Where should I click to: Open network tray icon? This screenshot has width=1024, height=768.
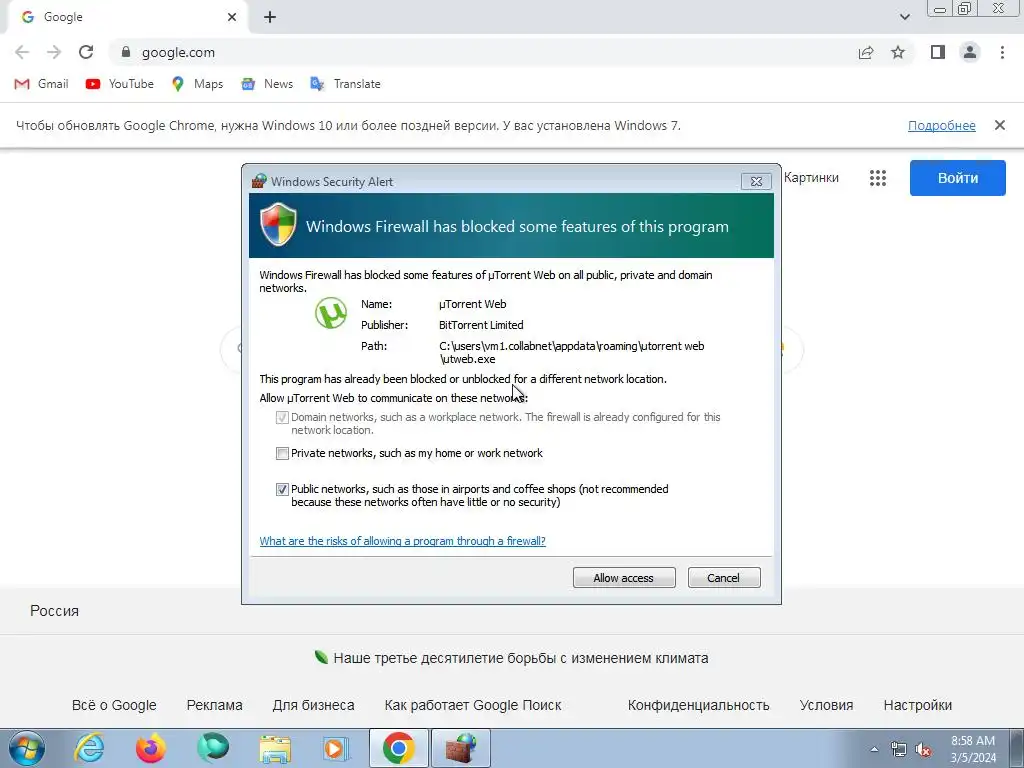[x=899, y=749]
